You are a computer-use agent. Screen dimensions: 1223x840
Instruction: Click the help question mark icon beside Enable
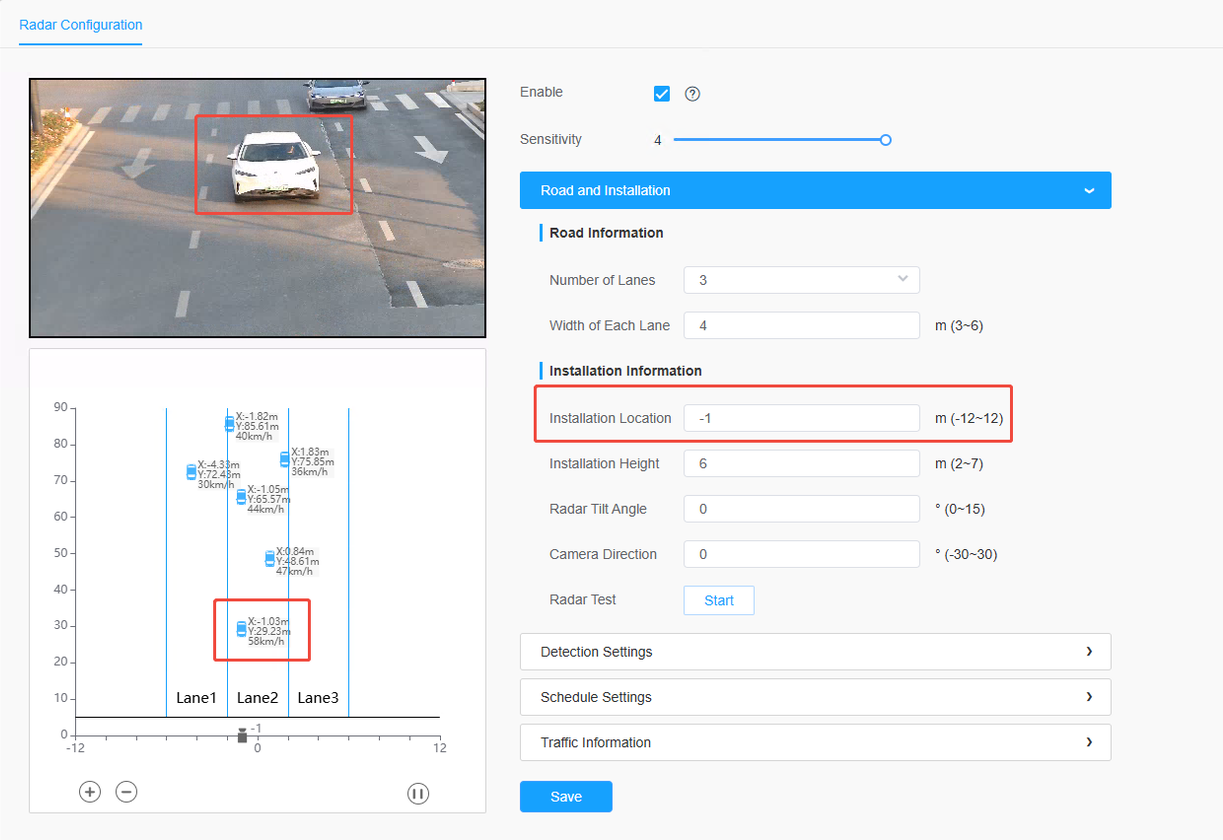(x=692, y=94)
